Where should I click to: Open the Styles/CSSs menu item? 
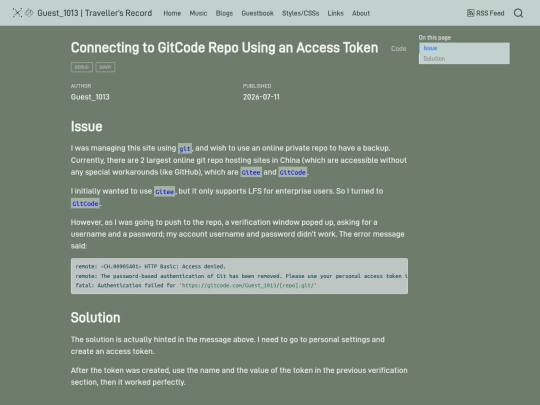[300, 13]
